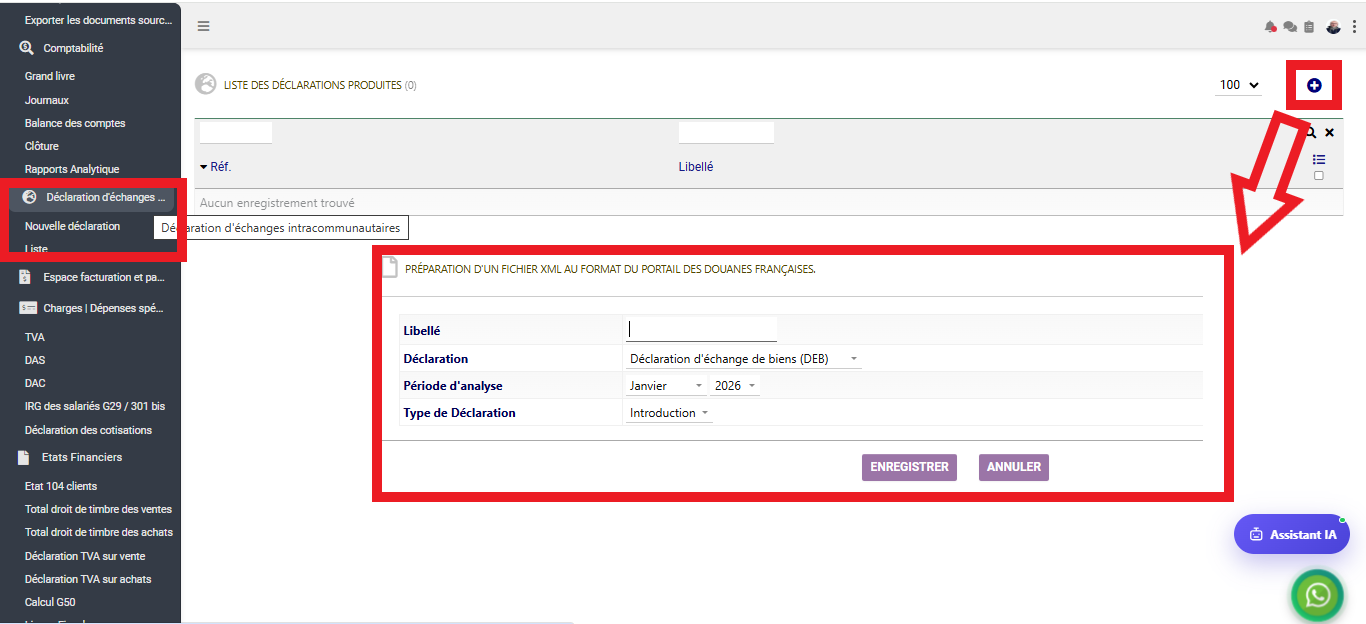Open the Type de Déclaration Introduction dropdown
The width and height of the screenshot is (1366, 624).
pos(669,413)
